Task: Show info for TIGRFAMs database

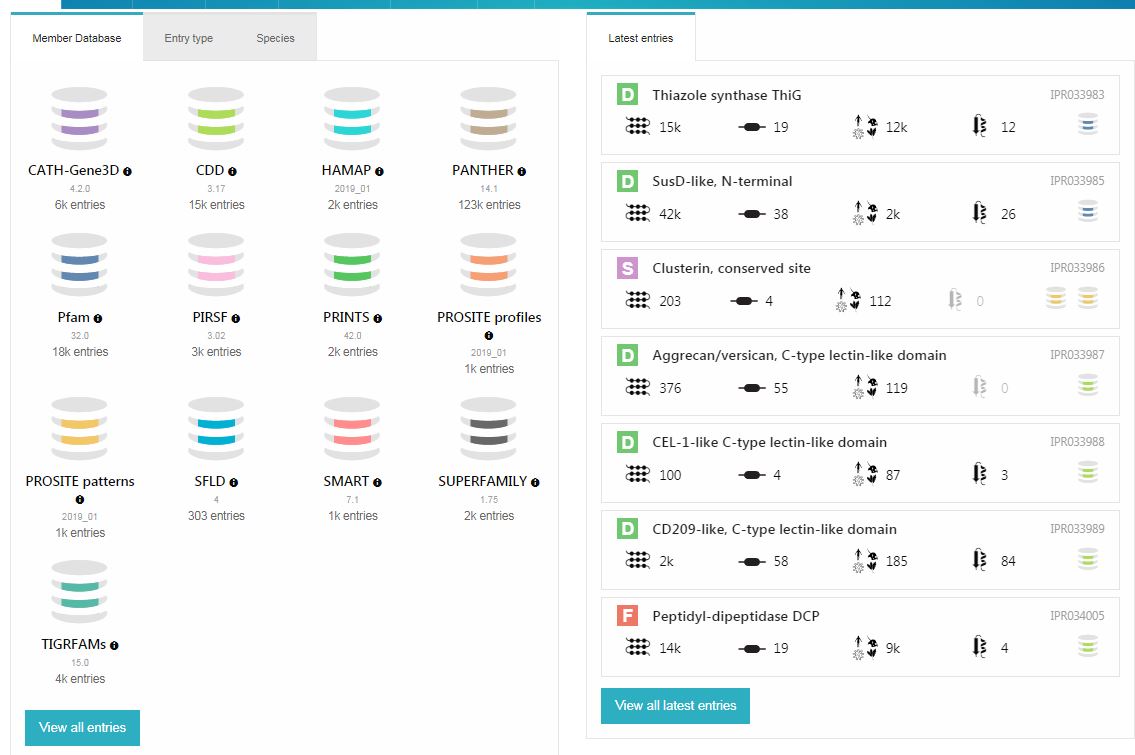Action: [x=114, y=645]
